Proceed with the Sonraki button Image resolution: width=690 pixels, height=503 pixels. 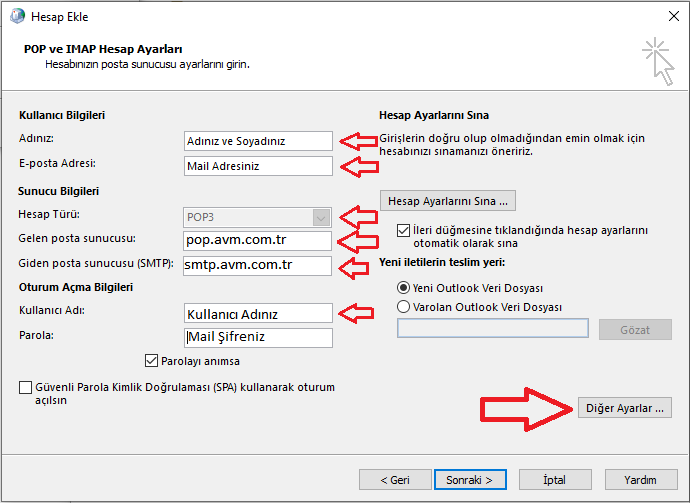coord(469,480)
